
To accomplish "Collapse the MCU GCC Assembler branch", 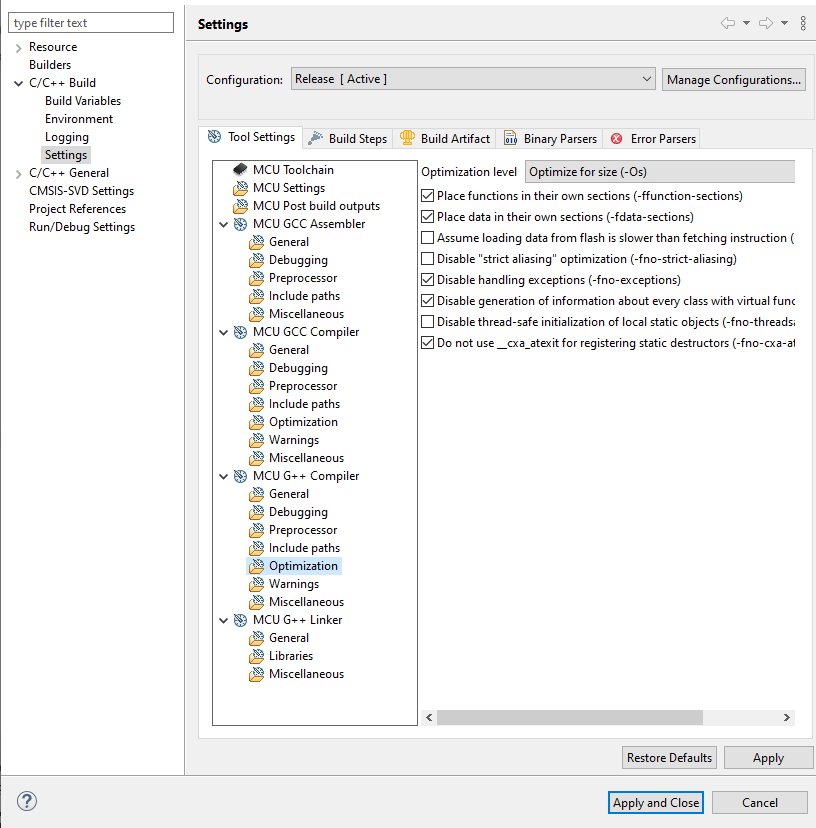I will pos(224,223).
